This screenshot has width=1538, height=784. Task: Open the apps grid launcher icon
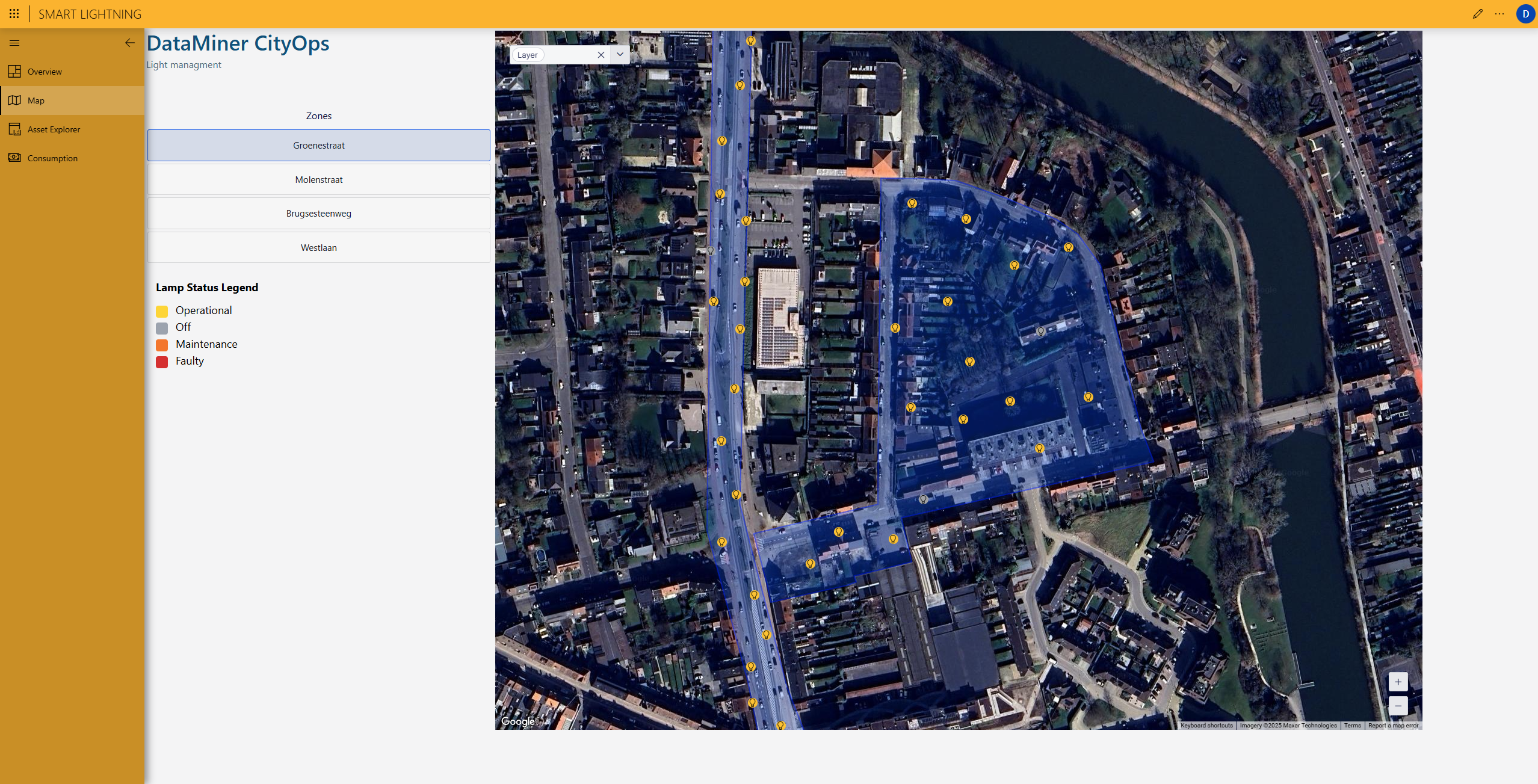(14, 14)
